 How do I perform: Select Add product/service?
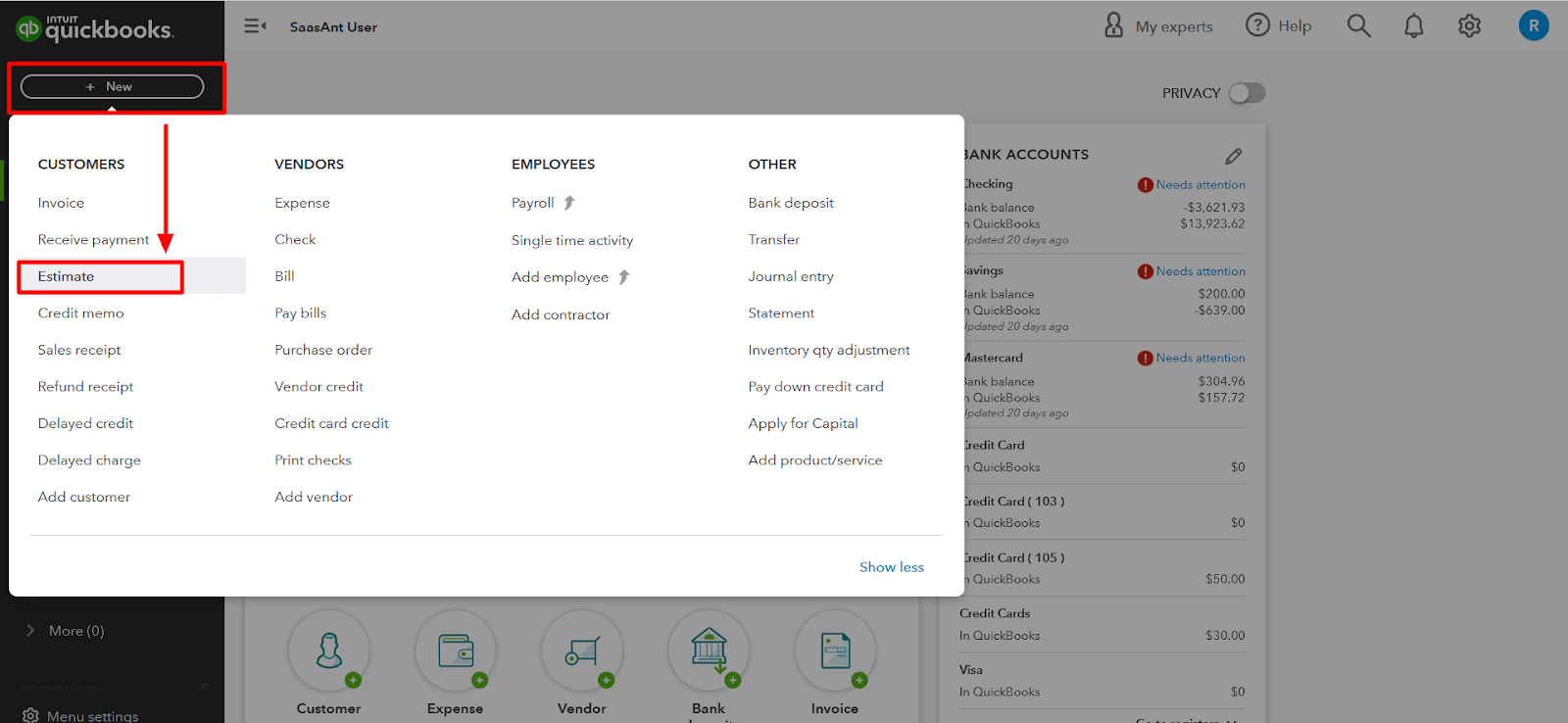click(x=815, y=460)
